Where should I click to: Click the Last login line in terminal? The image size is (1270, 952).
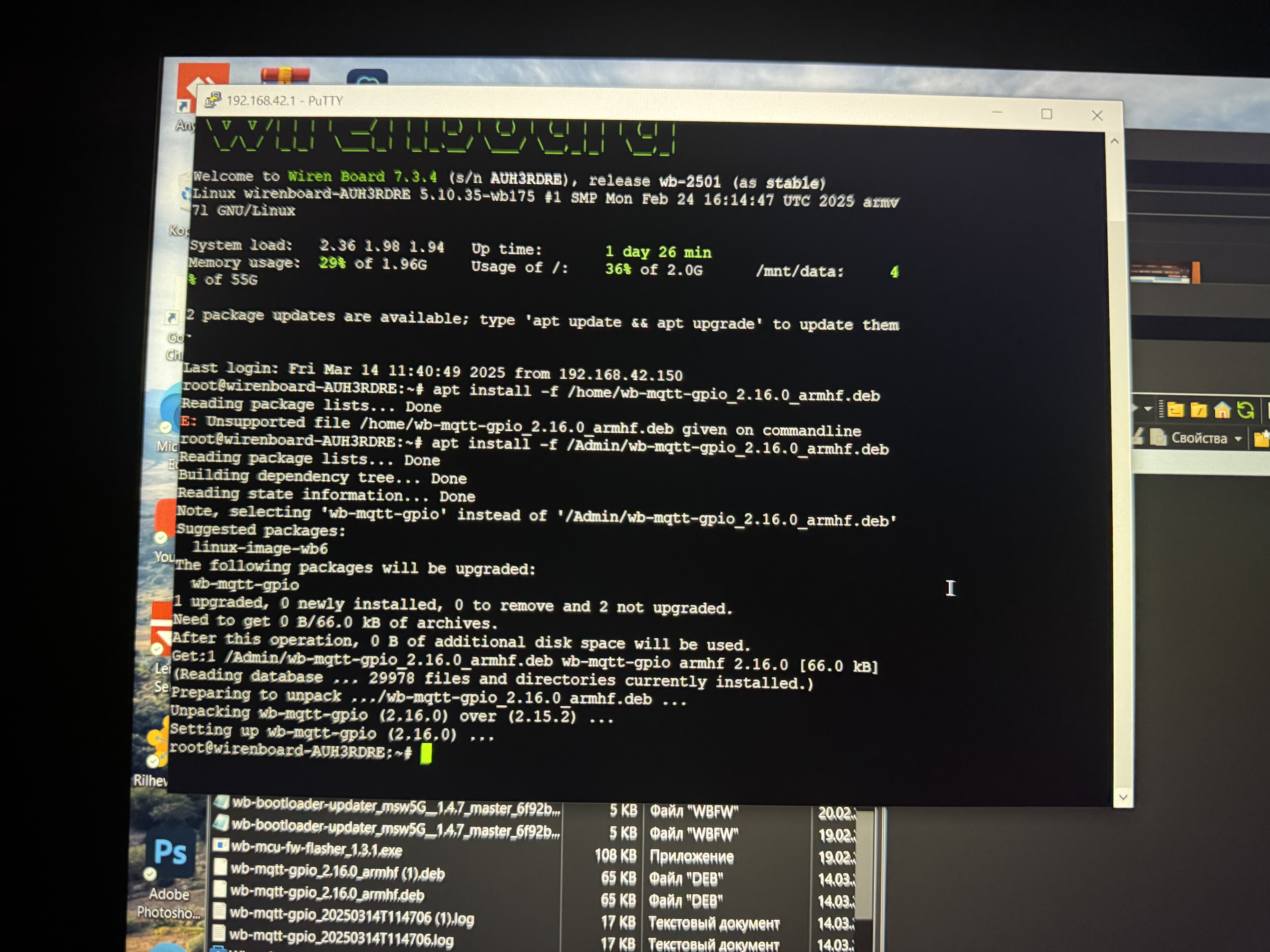pyautogui.click(x=433, y=371)
